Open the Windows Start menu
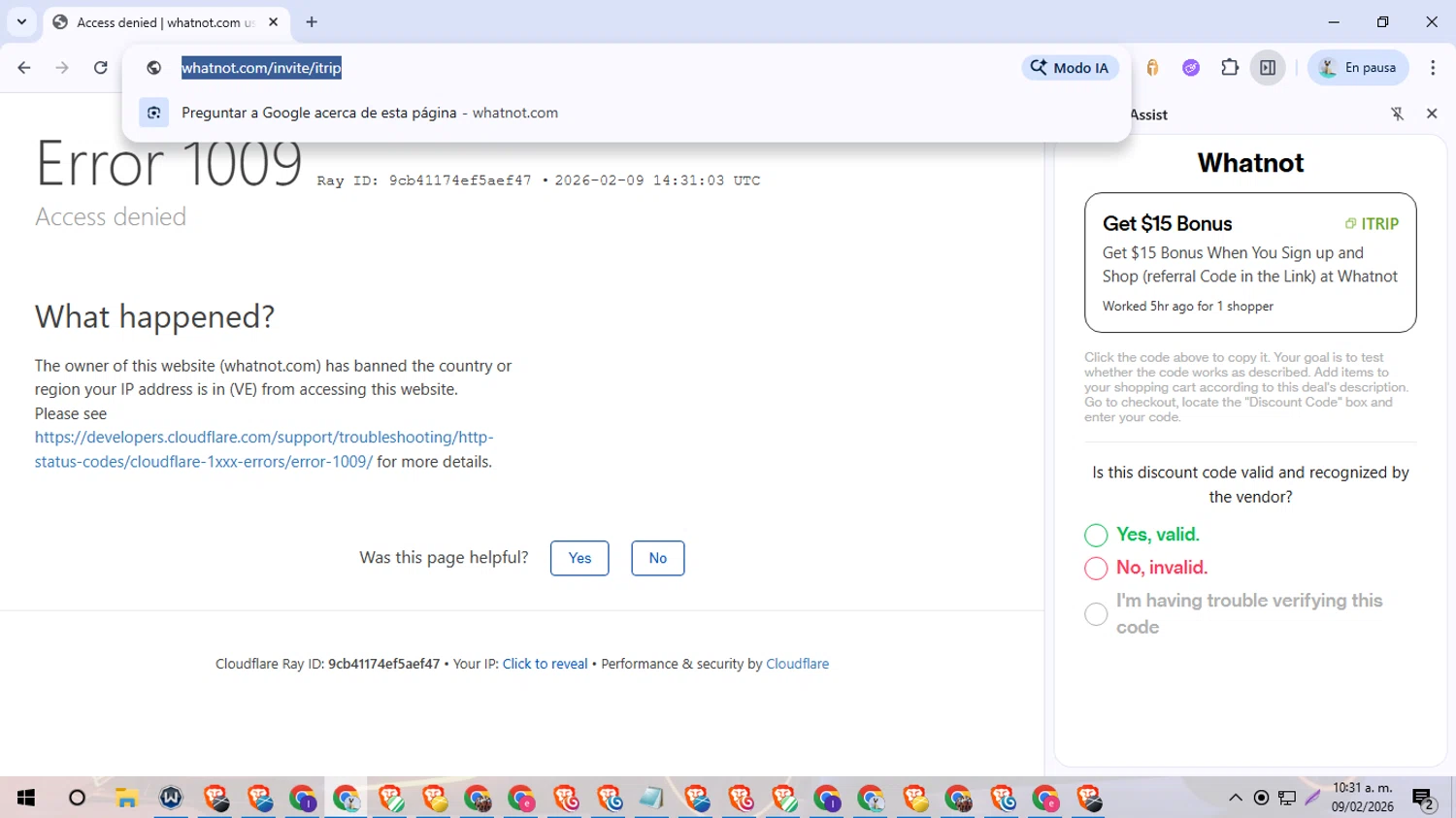Screen dimensions: 1456x818 (x=26, y=798)
